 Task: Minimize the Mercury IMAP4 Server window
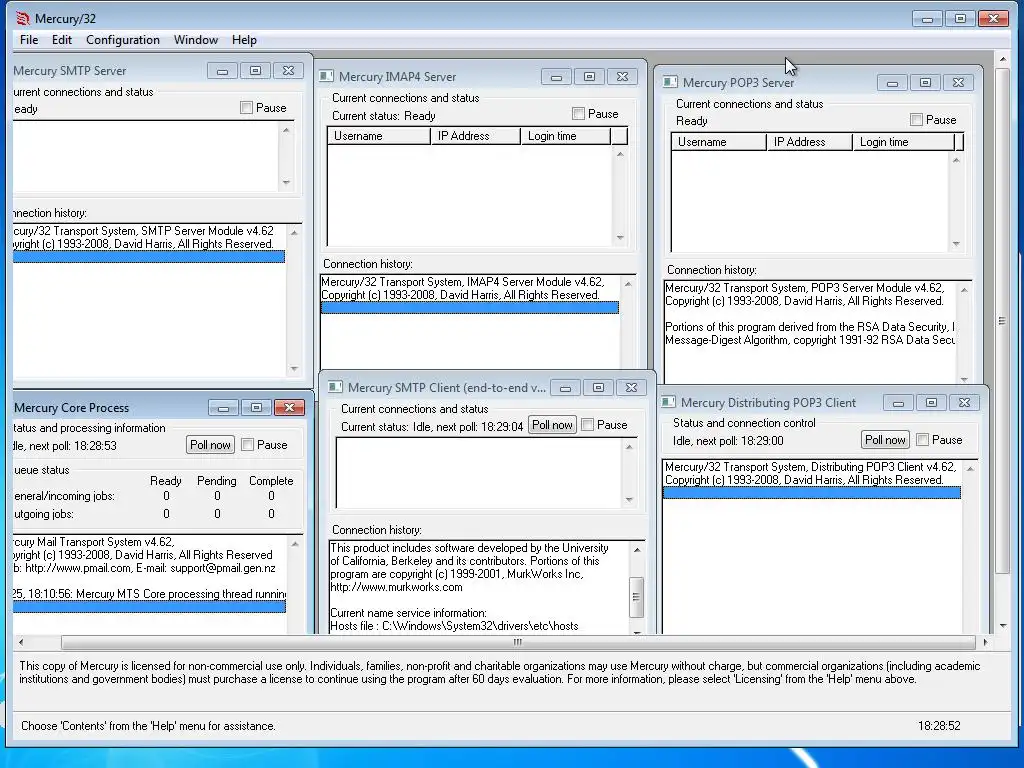pos(556,77)
